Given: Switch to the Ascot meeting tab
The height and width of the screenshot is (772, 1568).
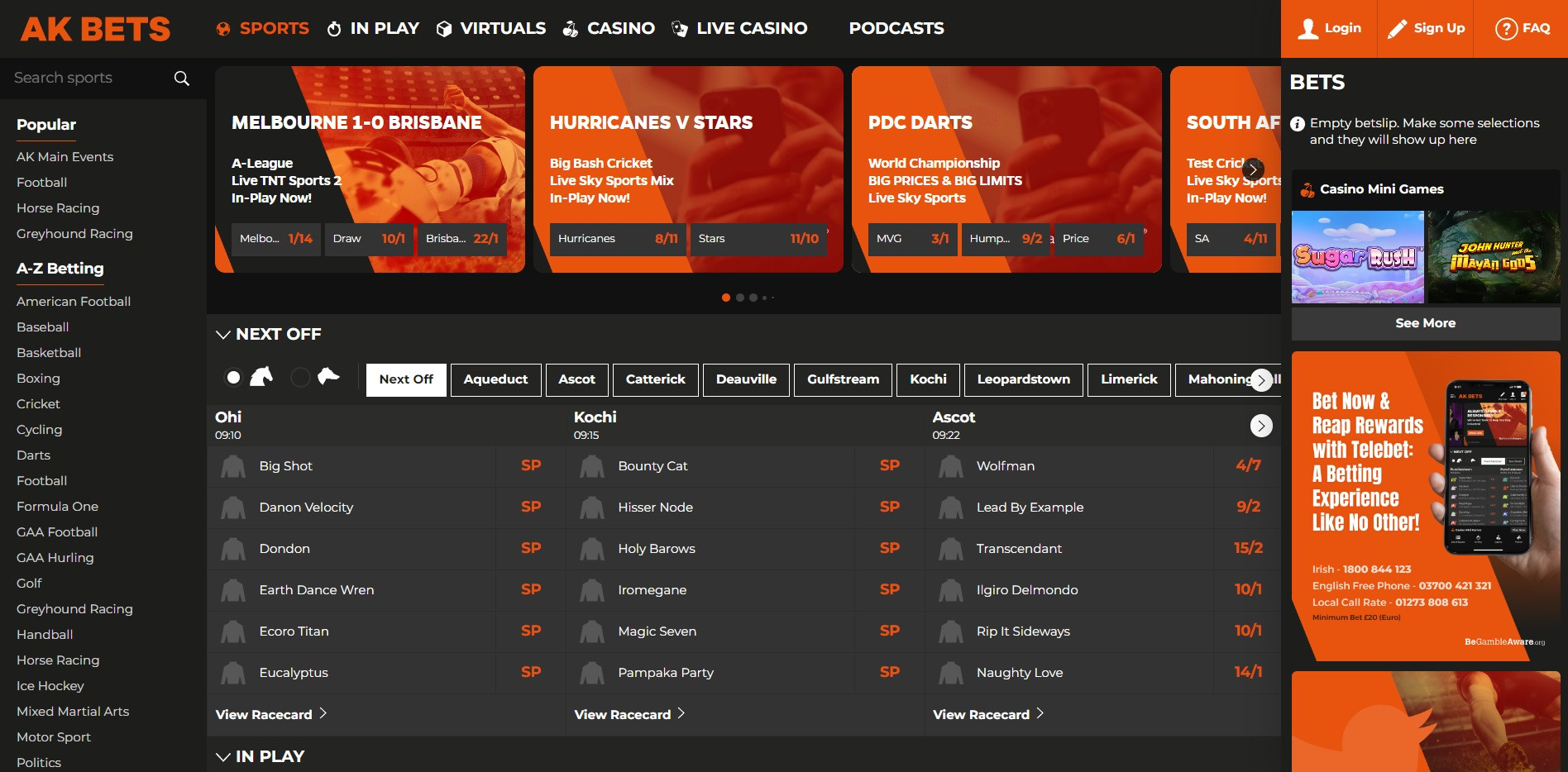Looking at the screenshot, I should (x=576, y=379).
